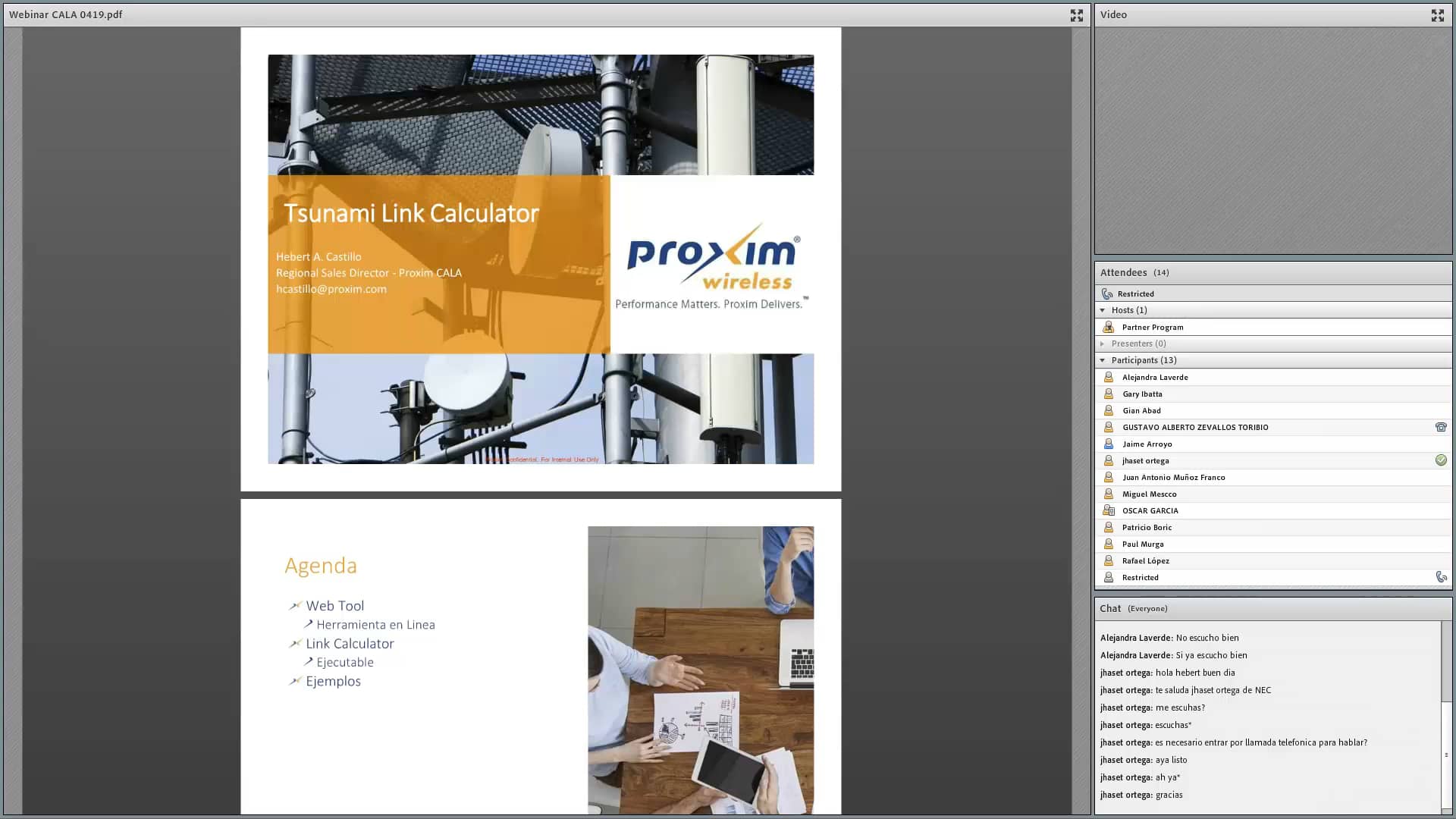The width and height of the screenshot is (1456, 819).
Task: Click chat message 'No escucho bien'
Action: pyautogui.click(x=1207, y=638)
